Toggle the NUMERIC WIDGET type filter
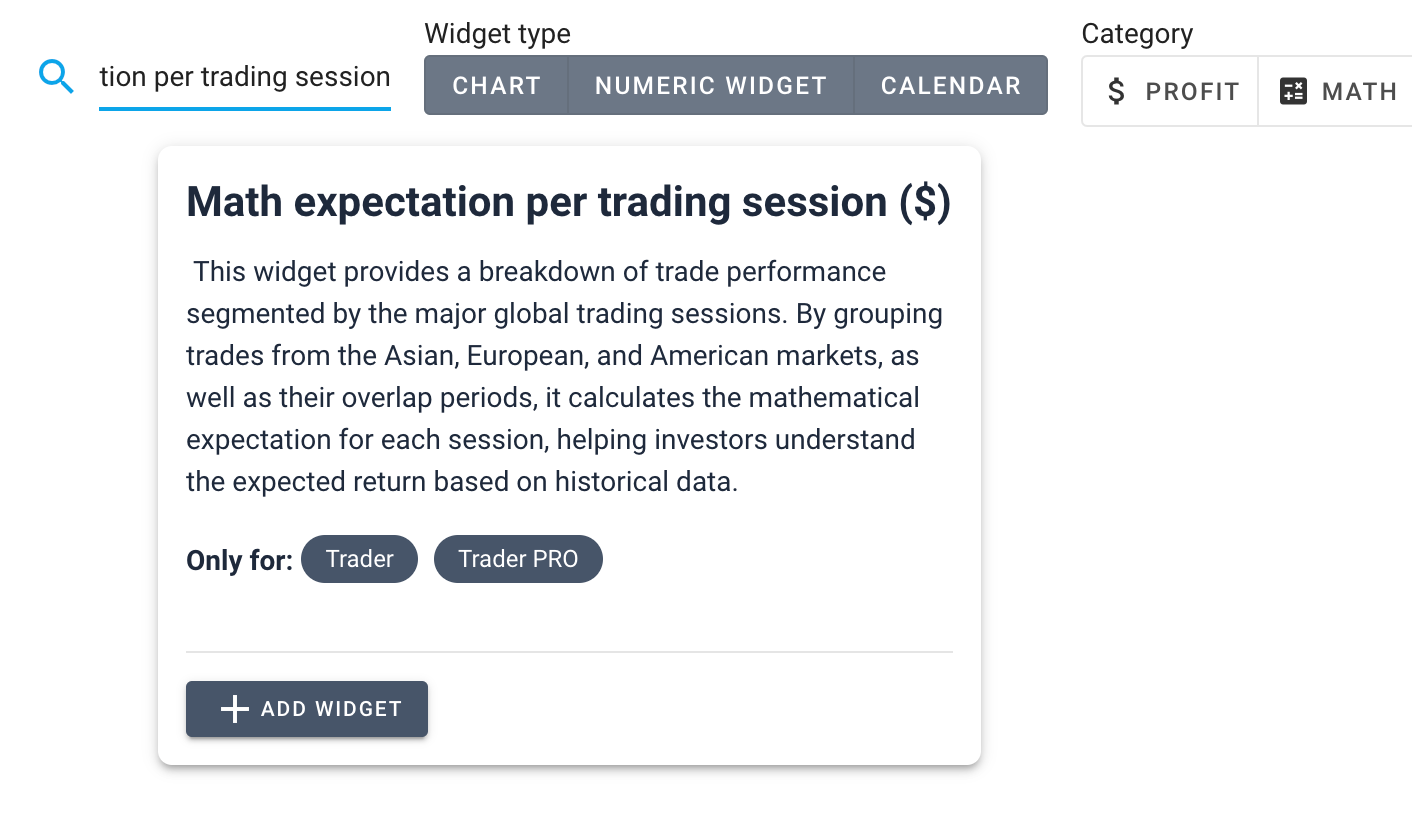Viewport: 1412px width, 832px height. tap(711, 85)
